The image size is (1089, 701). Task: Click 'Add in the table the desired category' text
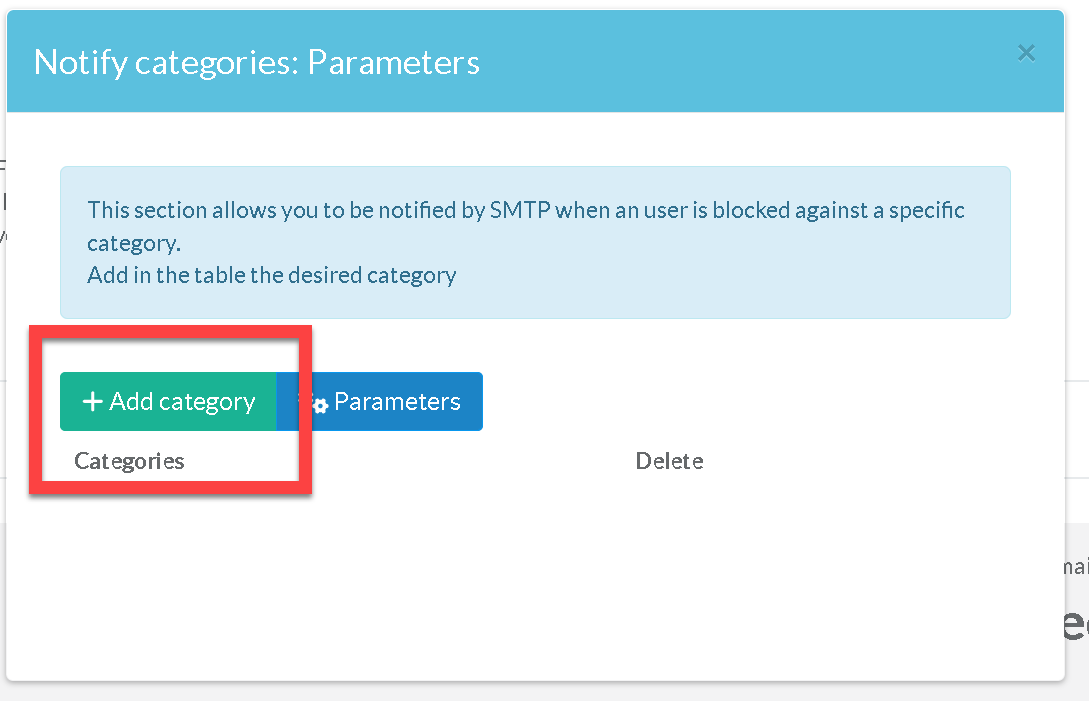point(271,275)
